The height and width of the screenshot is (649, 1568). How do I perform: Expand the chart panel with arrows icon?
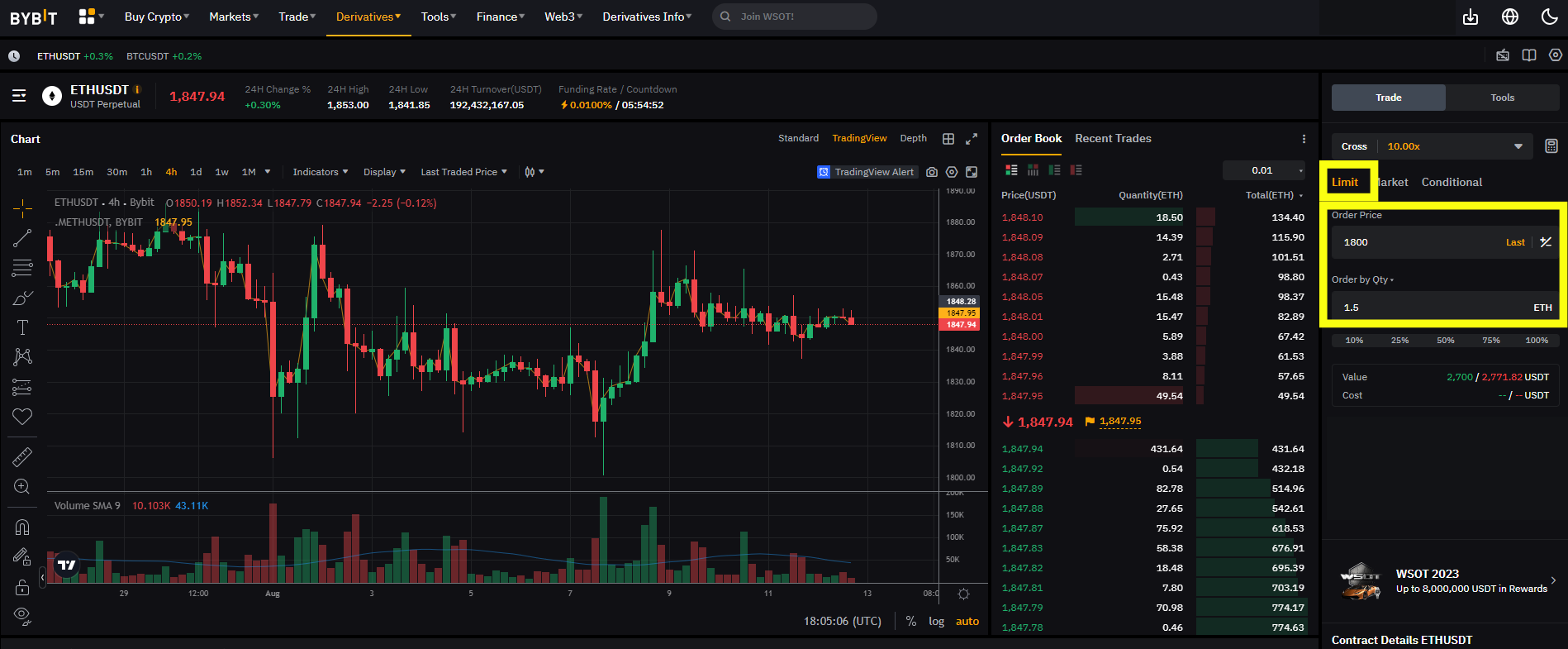[x=972, y=139]
